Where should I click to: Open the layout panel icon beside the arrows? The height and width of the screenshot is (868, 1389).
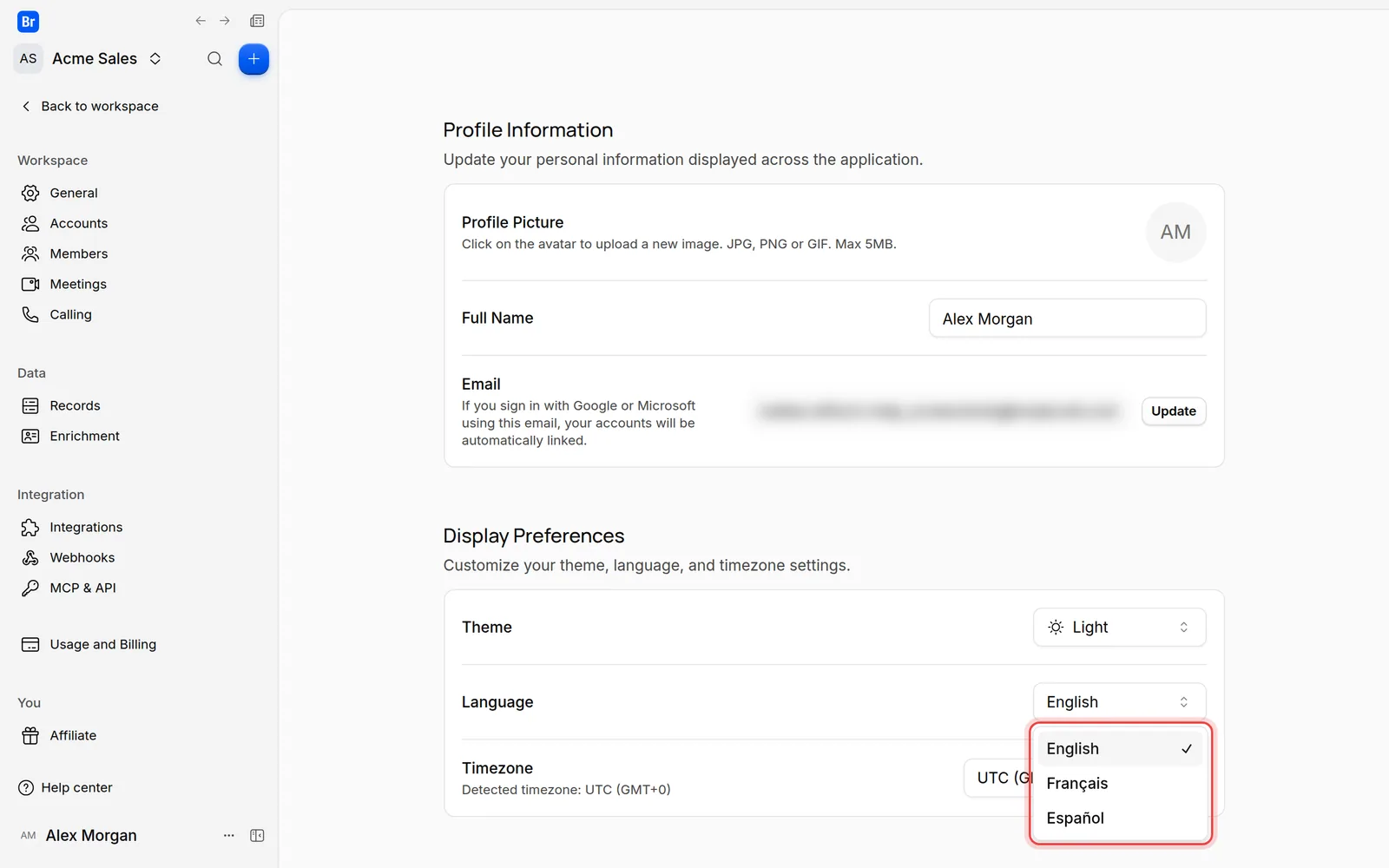[257, 21]
